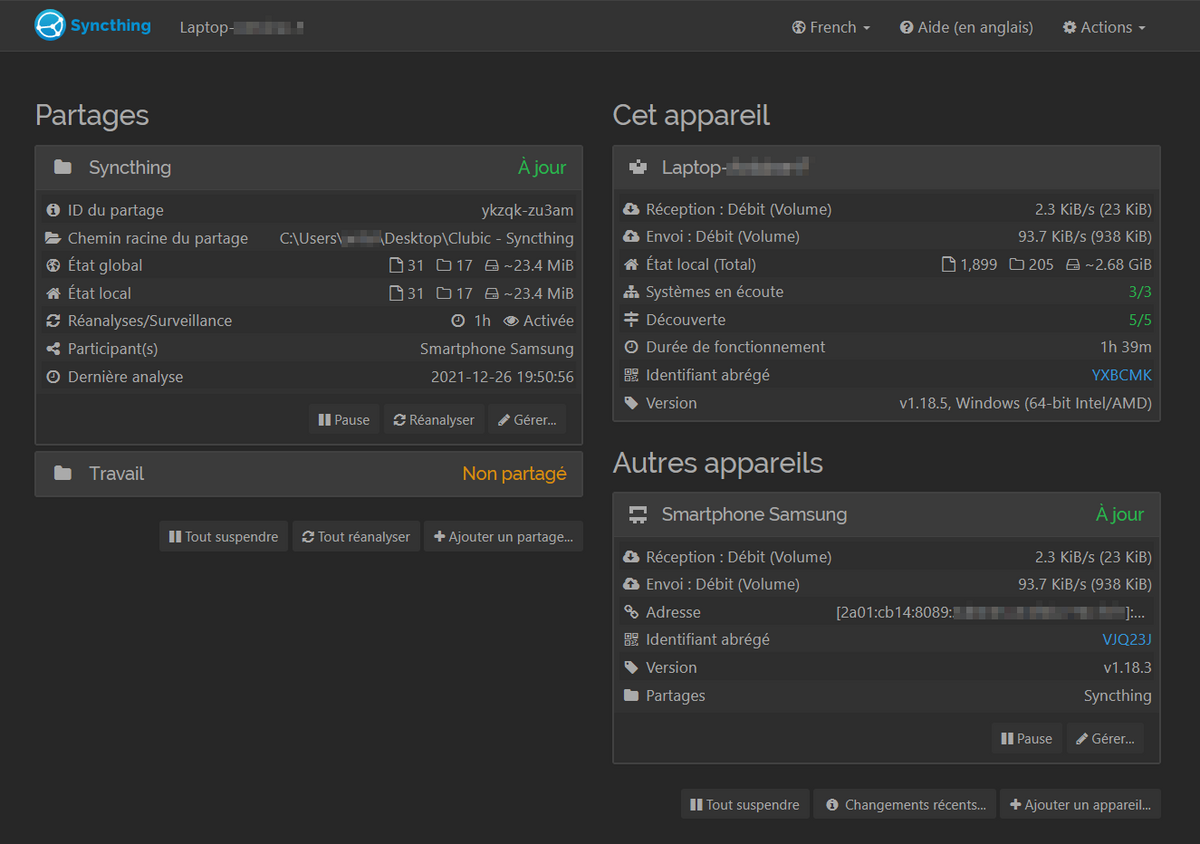
Task: Open Aide (en anglais) help link
Action: click(966, 27)
